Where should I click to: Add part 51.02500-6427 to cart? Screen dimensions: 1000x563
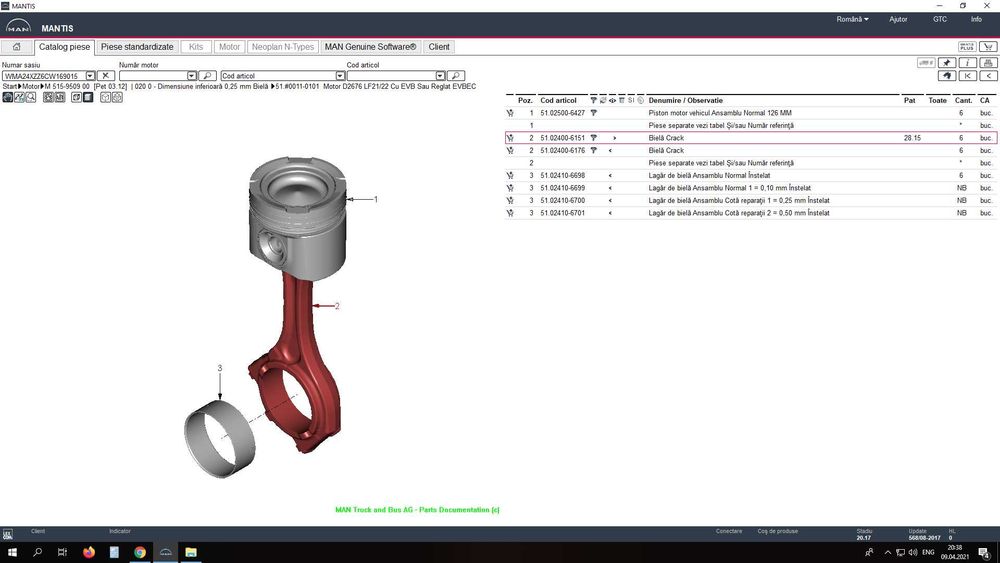click(510, 113)
